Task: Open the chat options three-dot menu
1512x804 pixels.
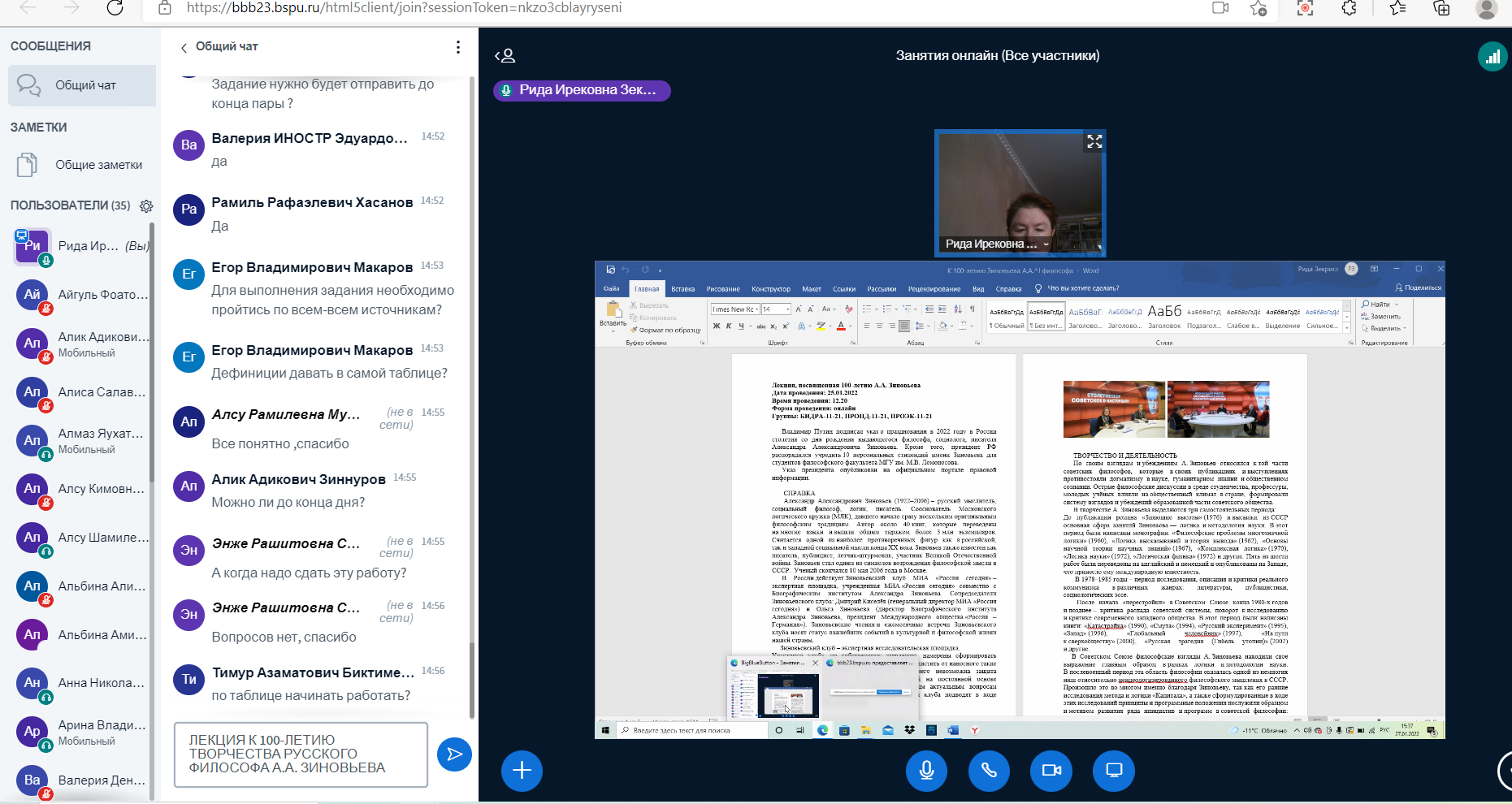Action: click(458, 47)
